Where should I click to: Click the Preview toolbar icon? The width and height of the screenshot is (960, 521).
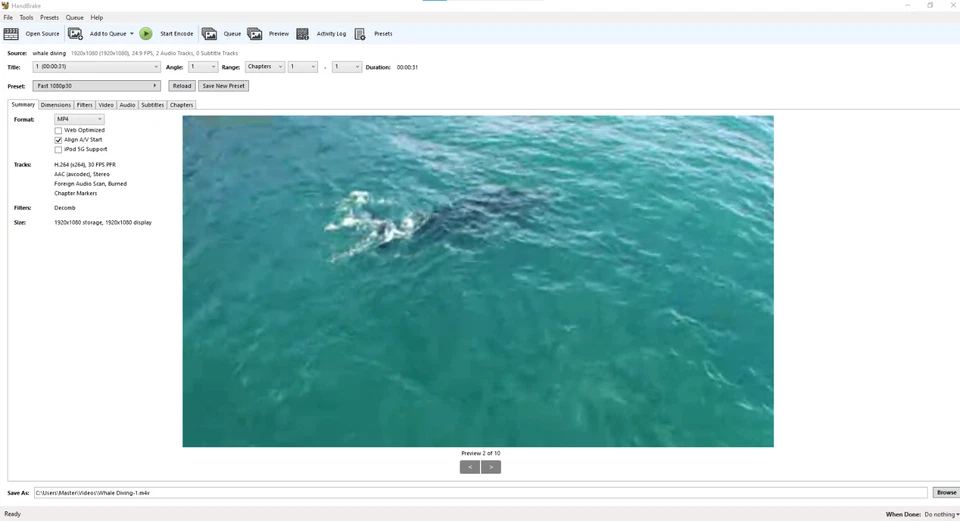point(255,34)
